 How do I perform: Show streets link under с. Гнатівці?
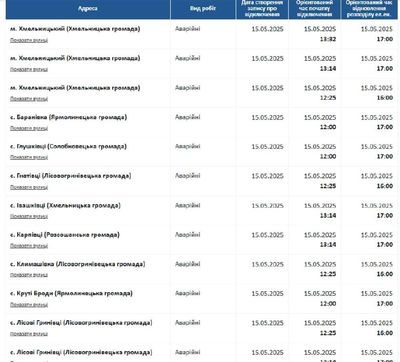(29, 187)
